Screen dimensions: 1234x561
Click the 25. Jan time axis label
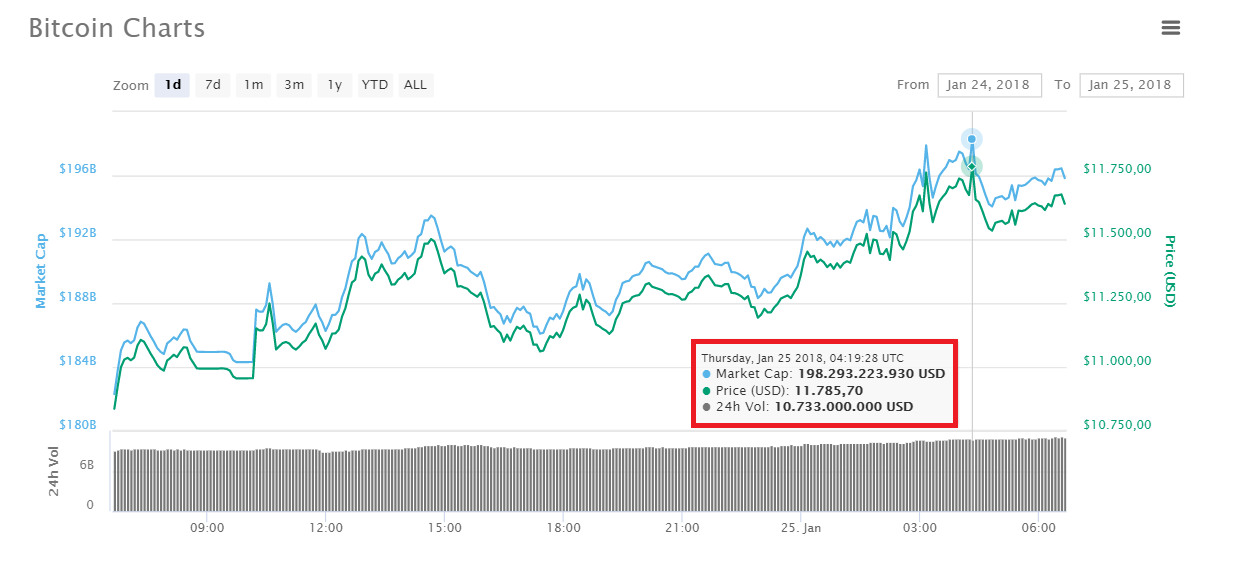[800, 527]
